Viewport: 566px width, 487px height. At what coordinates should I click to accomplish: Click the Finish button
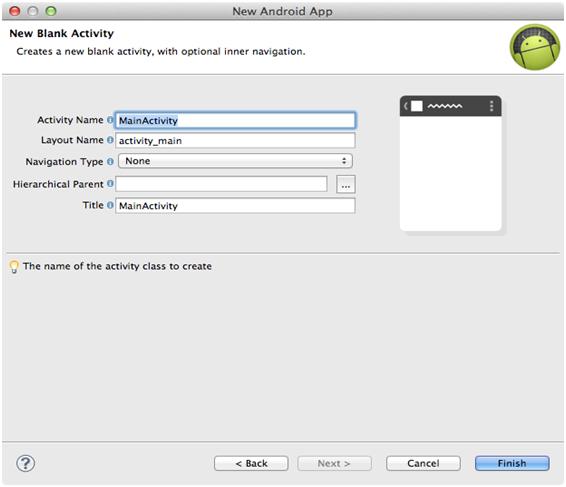pos(512,463)
